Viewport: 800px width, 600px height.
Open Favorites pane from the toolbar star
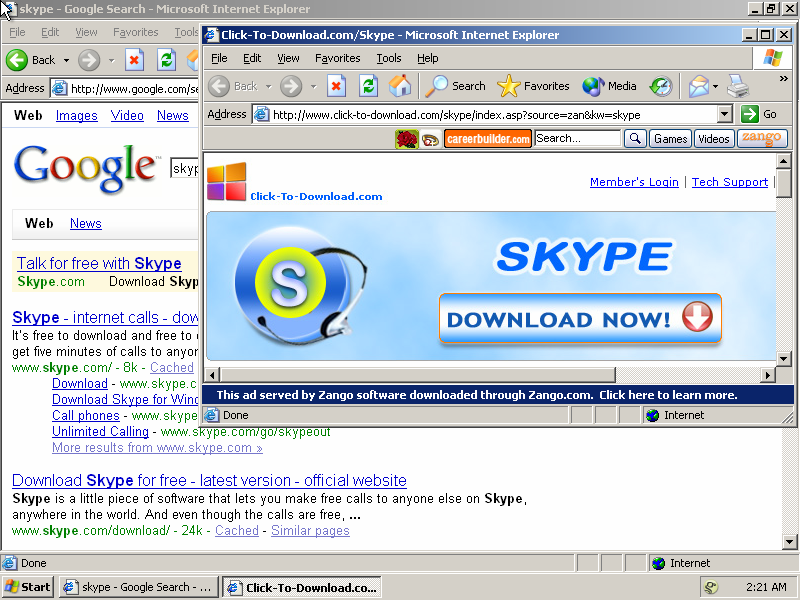point(533,86)
